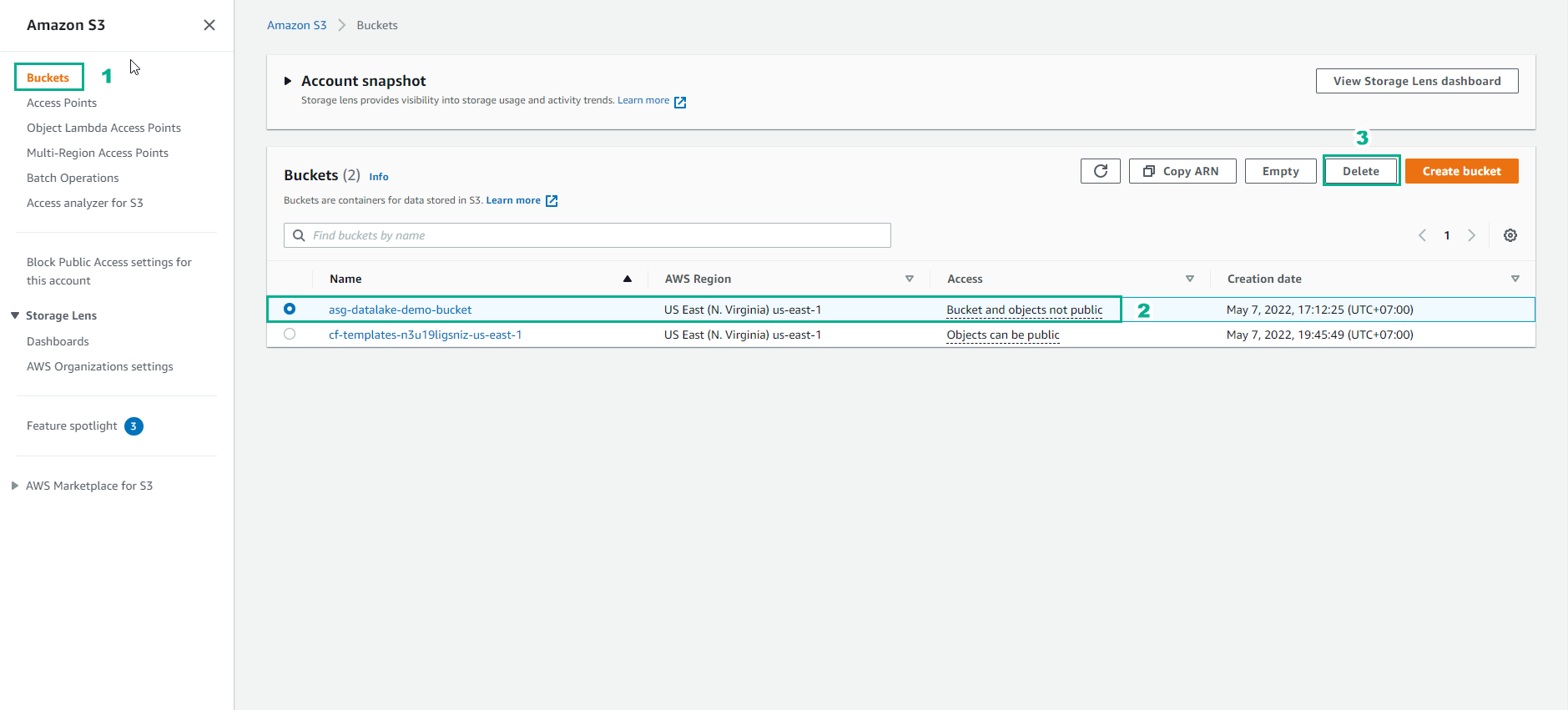Click the Access column header

point(965,279)
